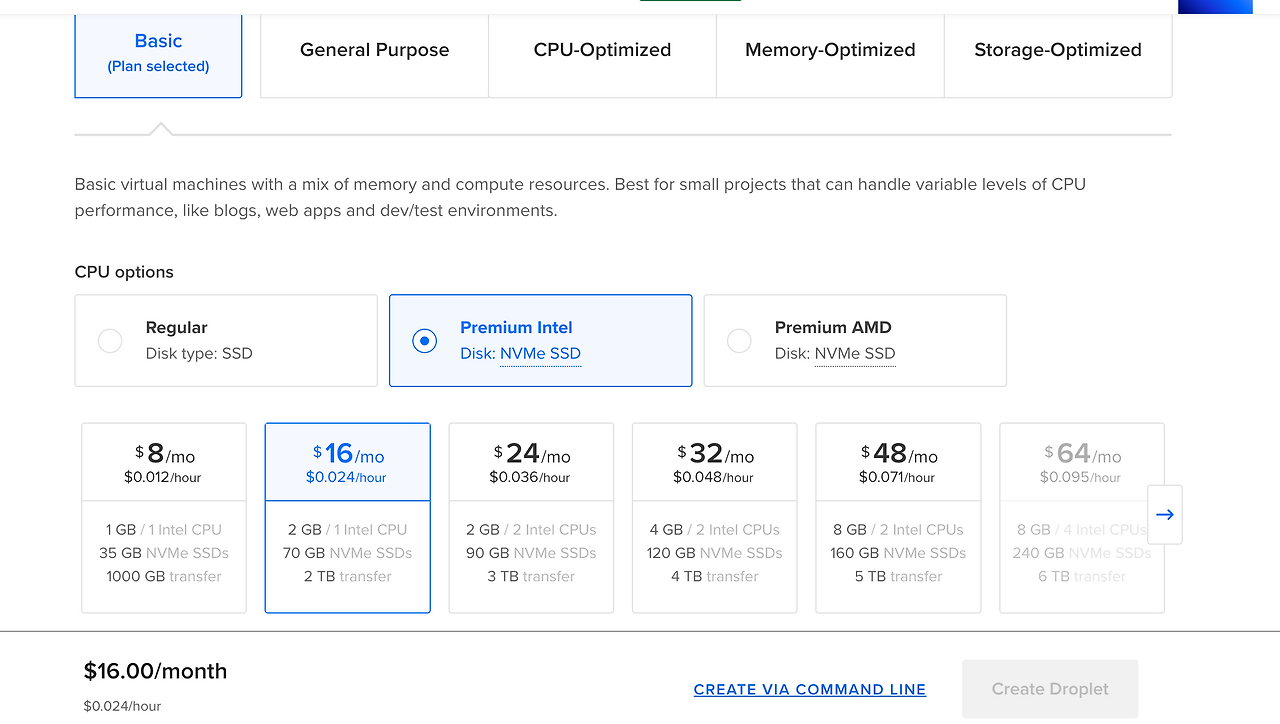Image resolution: width=1280 pixels, height=724 pixels.
Task: Choose the $8/mo plan card
Action: 164,517
